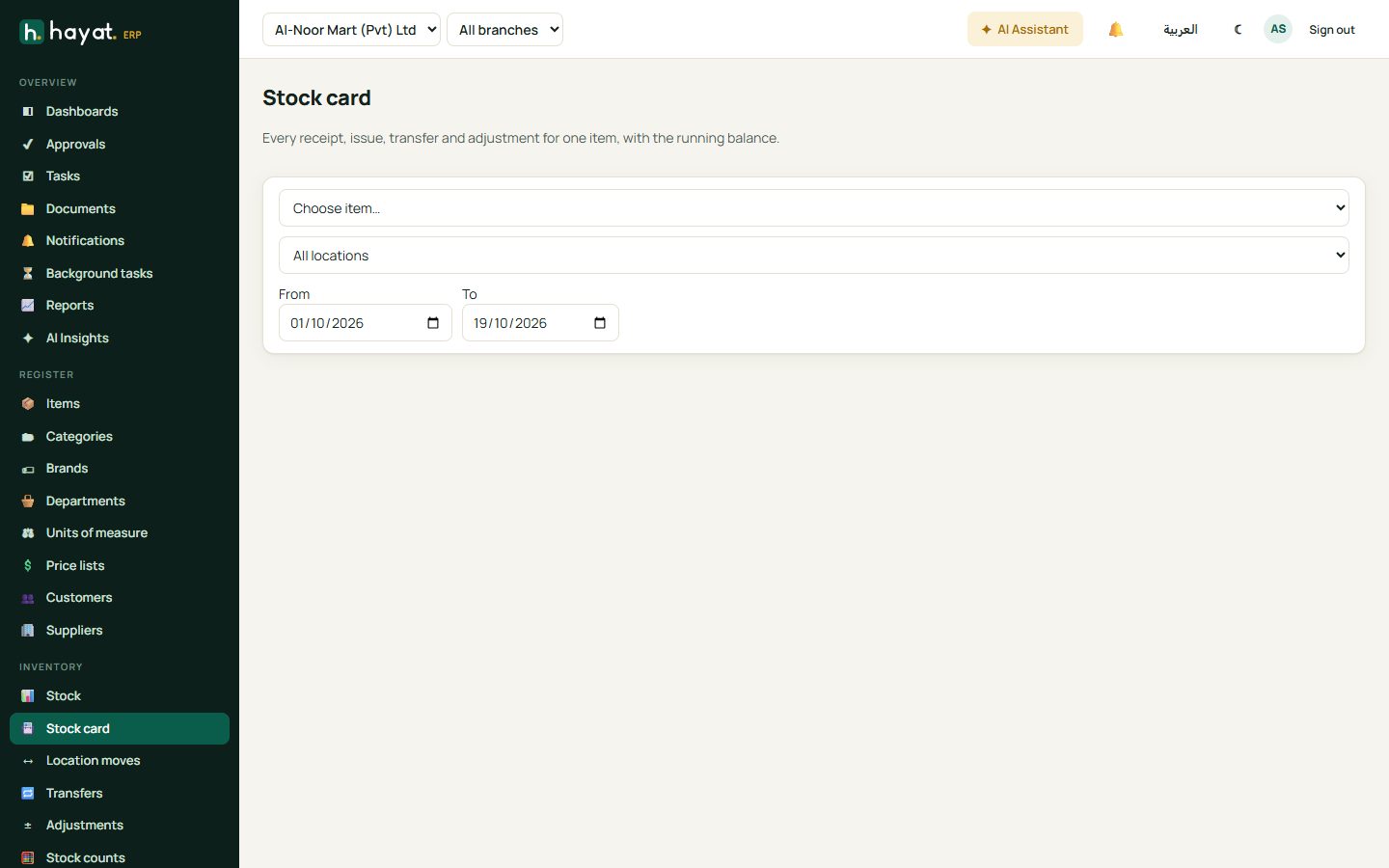
Task: Toggle dark mode with the moon icon
Action: [1239, 30]
